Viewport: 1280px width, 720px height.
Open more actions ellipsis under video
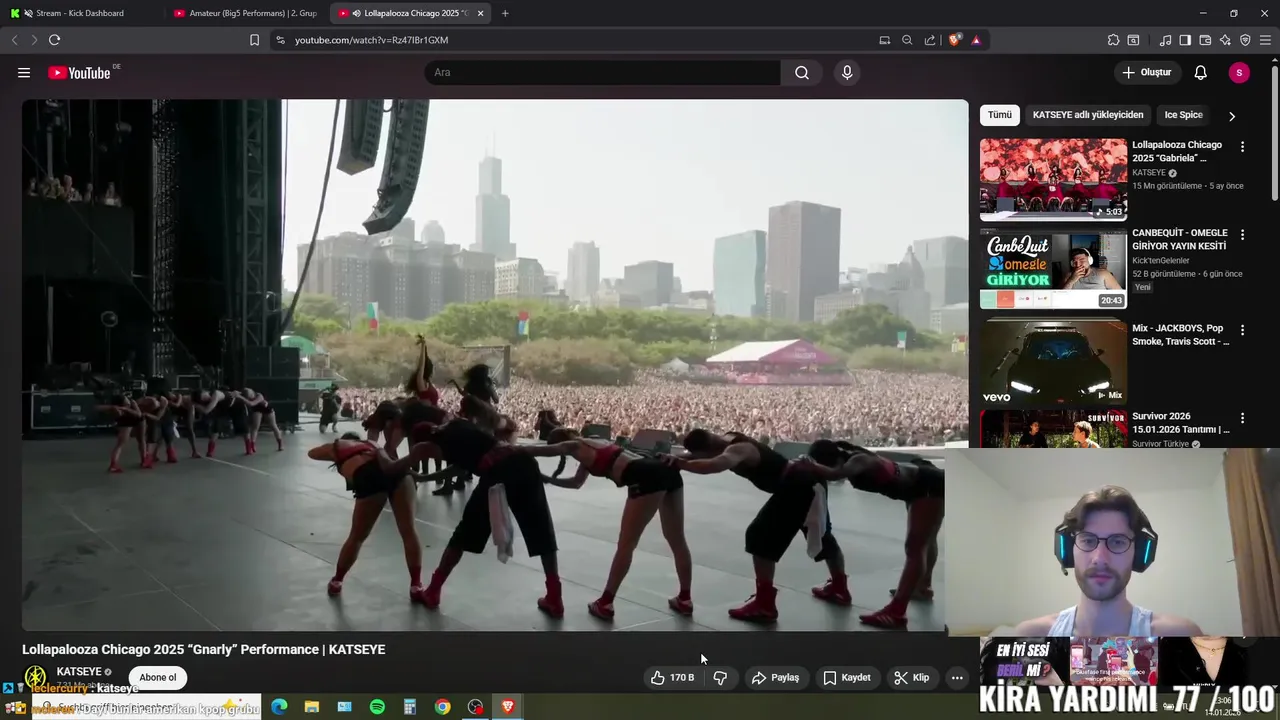957,678
